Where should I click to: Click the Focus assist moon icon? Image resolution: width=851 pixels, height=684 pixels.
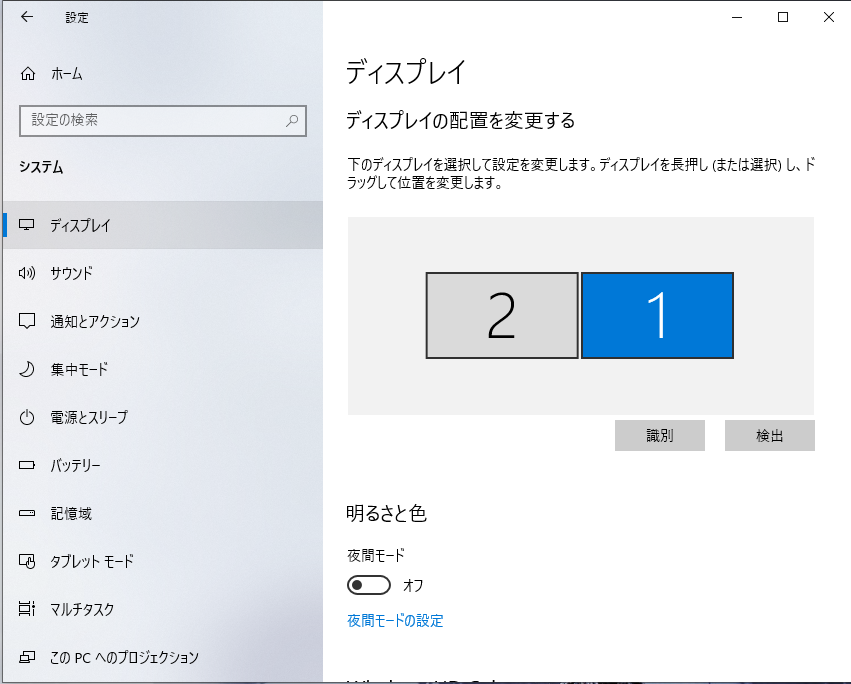coord(28,369)
